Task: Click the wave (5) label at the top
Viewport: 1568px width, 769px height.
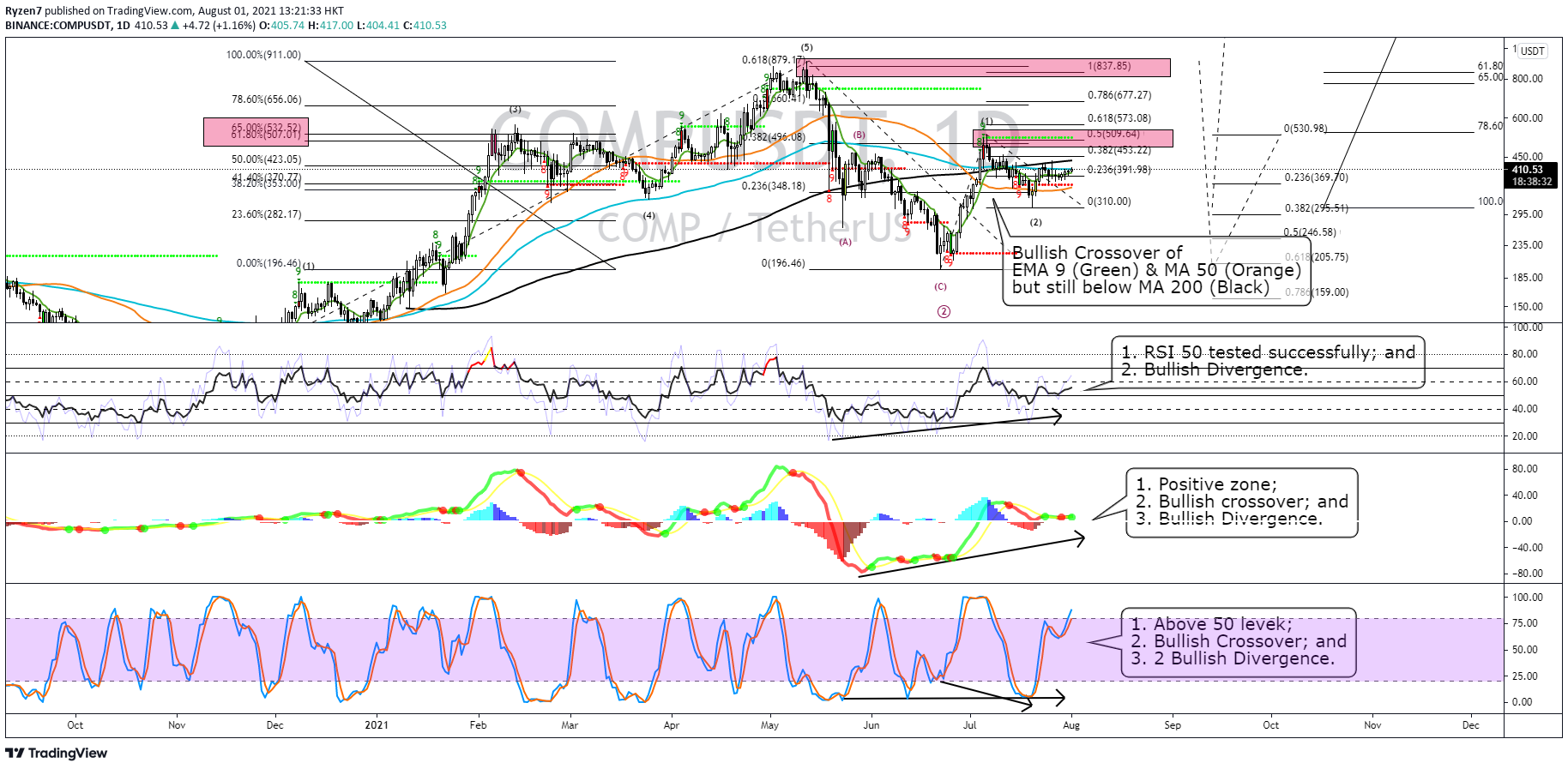Action: click(x=806, y=47)
